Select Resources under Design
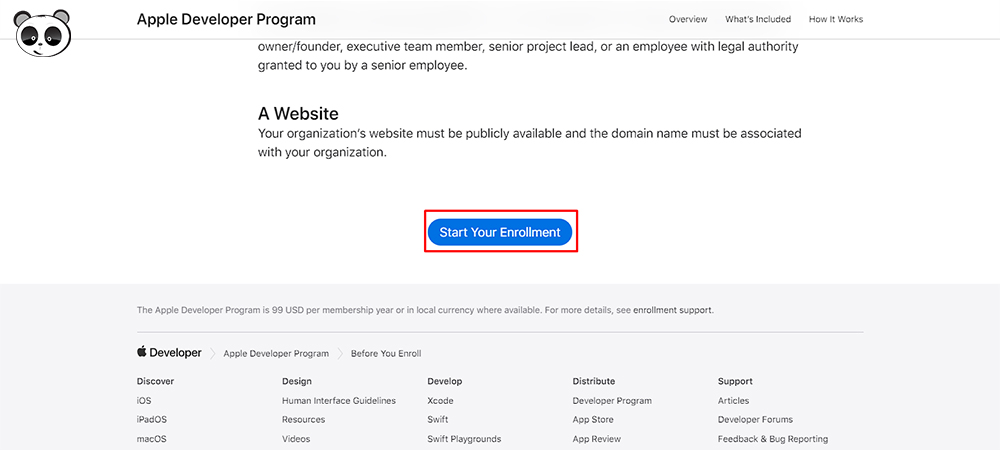Screen dimensions: 1000x450 coord(303,419)
